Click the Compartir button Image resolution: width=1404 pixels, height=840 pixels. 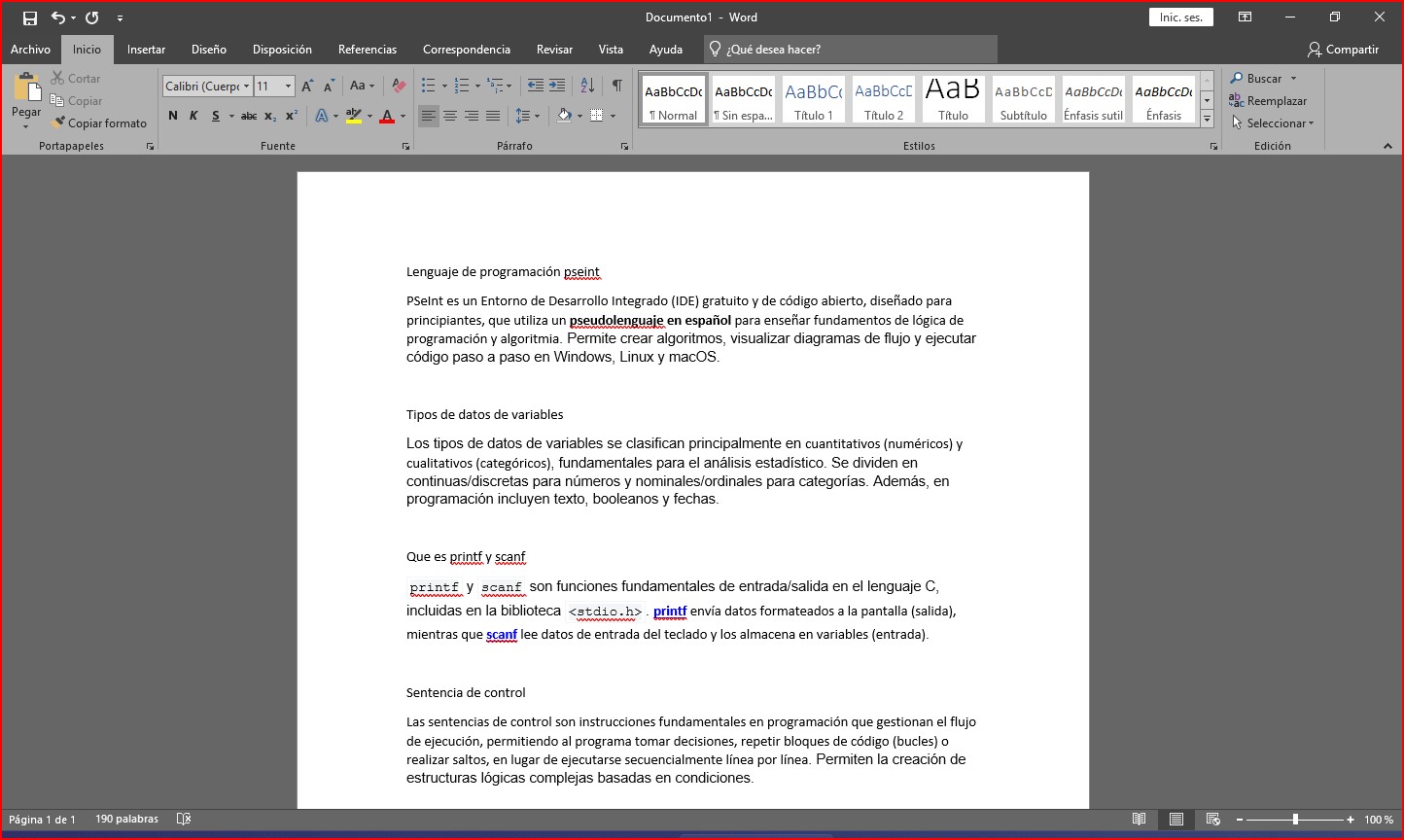click(x=1343, y=50)
